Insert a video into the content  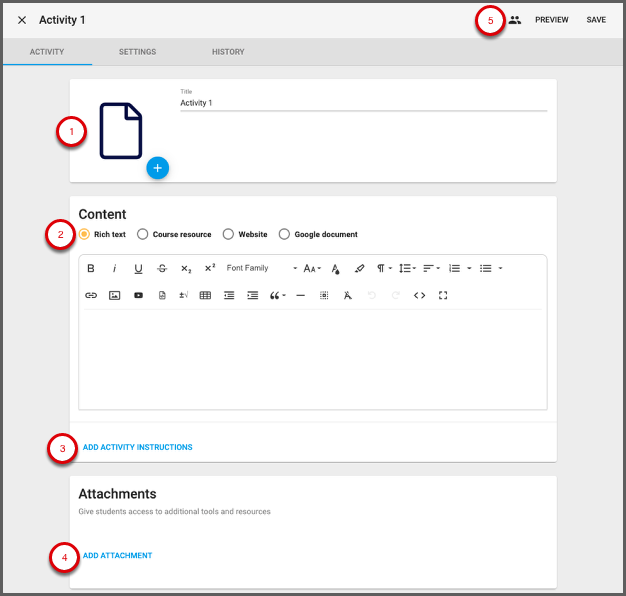pyautogui.click(x=138, y=296)
